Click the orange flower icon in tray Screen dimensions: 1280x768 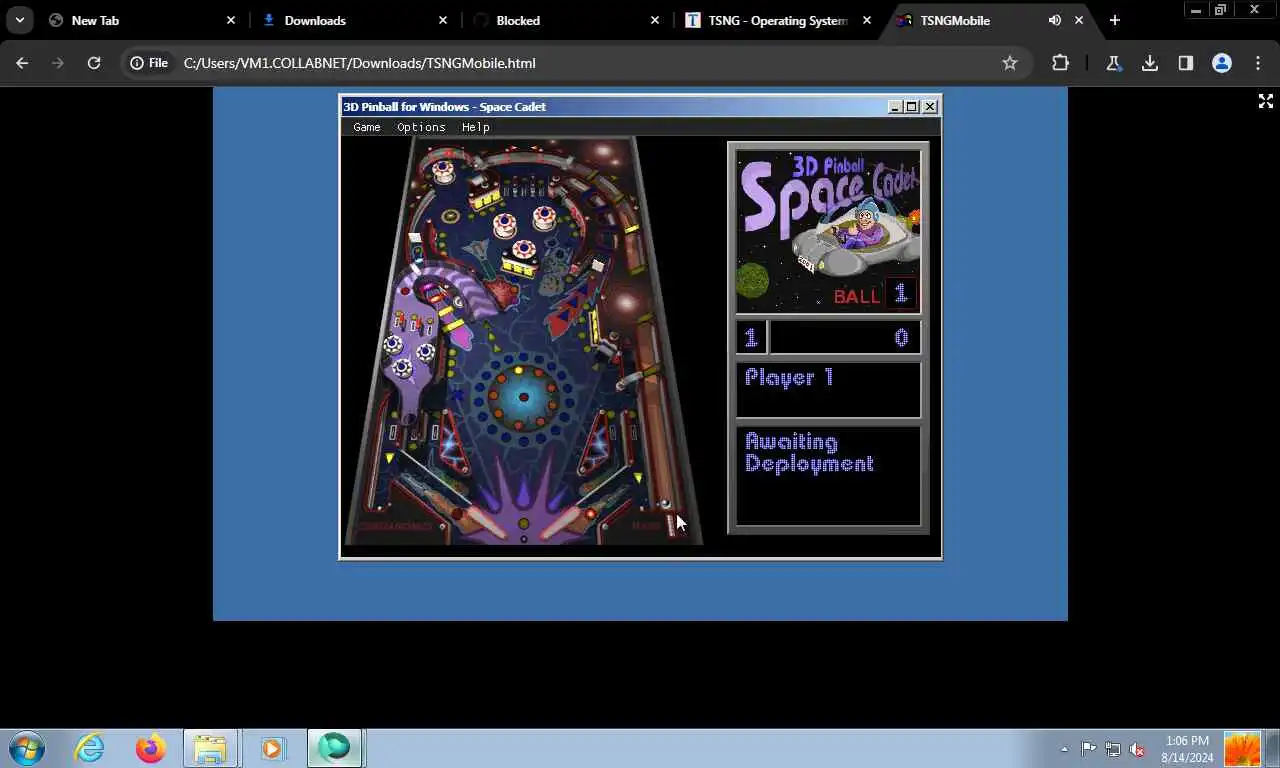[x=1243, y=749]
